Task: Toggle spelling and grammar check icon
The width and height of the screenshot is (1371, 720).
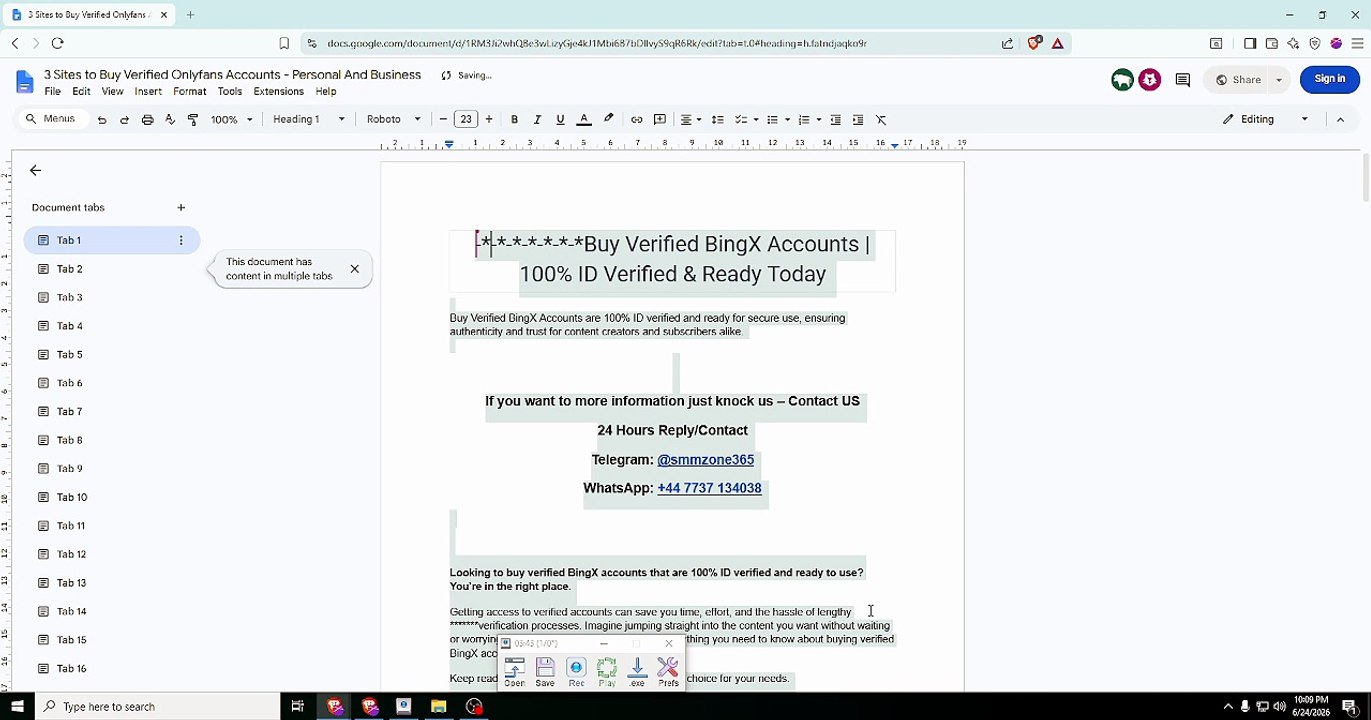Action: 170,120
